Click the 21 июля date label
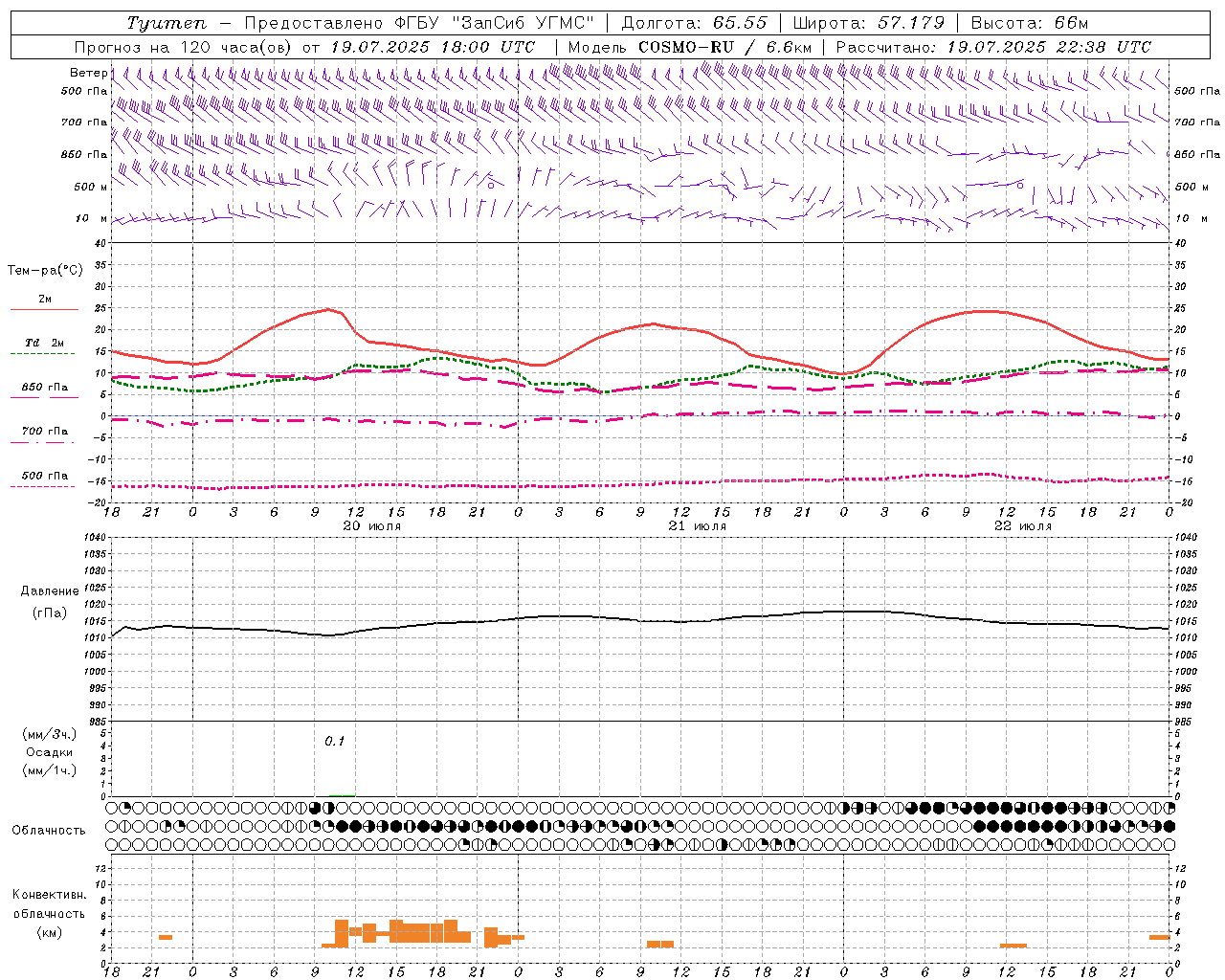Screen dimensions: 1225x980 coord(697,526)
